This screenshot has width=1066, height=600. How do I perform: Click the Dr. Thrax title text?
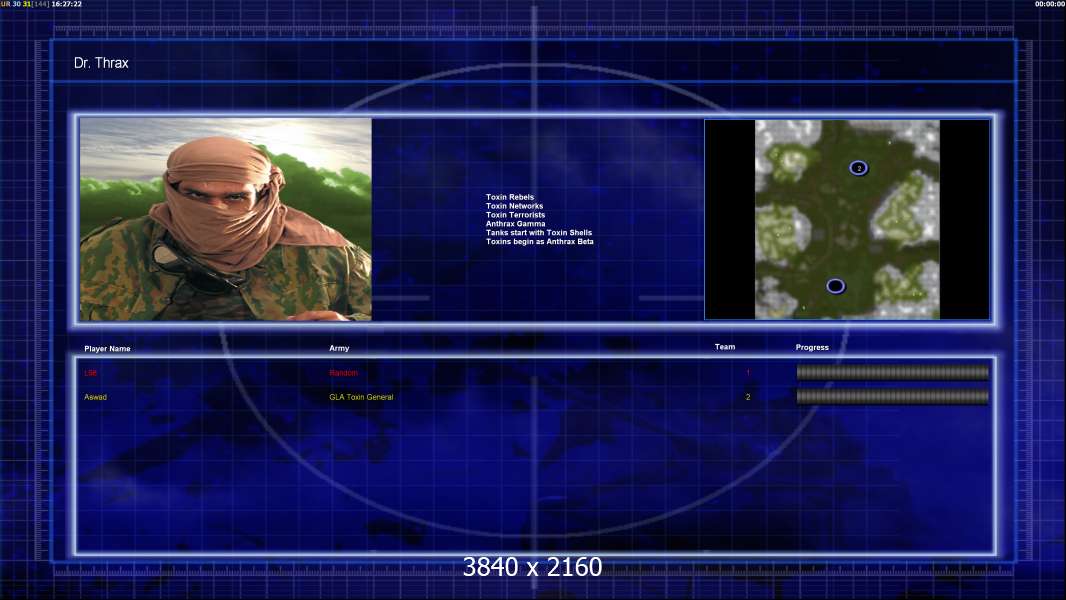(x=101, y=63)
